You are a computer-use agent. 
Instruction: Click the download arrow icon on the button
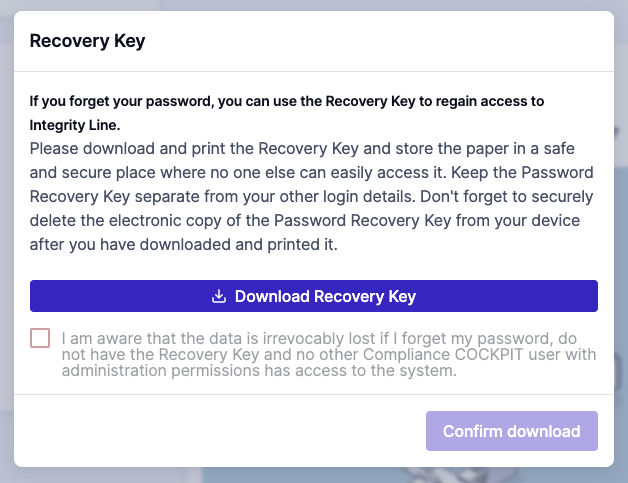pos(220,297)
